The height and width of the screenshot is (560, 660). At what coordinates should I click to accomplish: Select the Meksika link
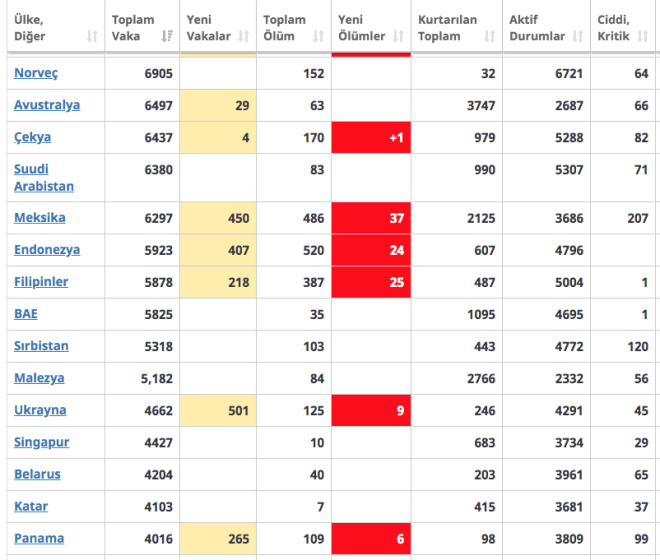tap(39, 218)
